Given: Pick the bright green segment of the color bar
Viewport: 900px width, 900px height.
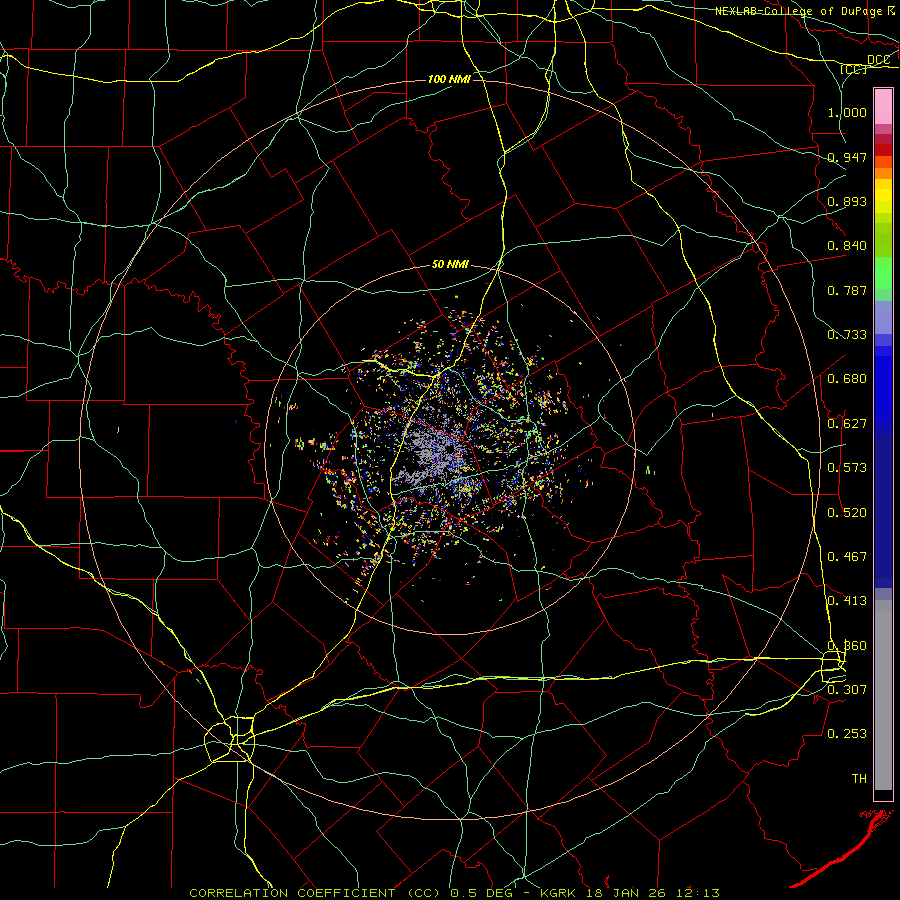Looking at the screenshot, I should click(x=883, y=273).
